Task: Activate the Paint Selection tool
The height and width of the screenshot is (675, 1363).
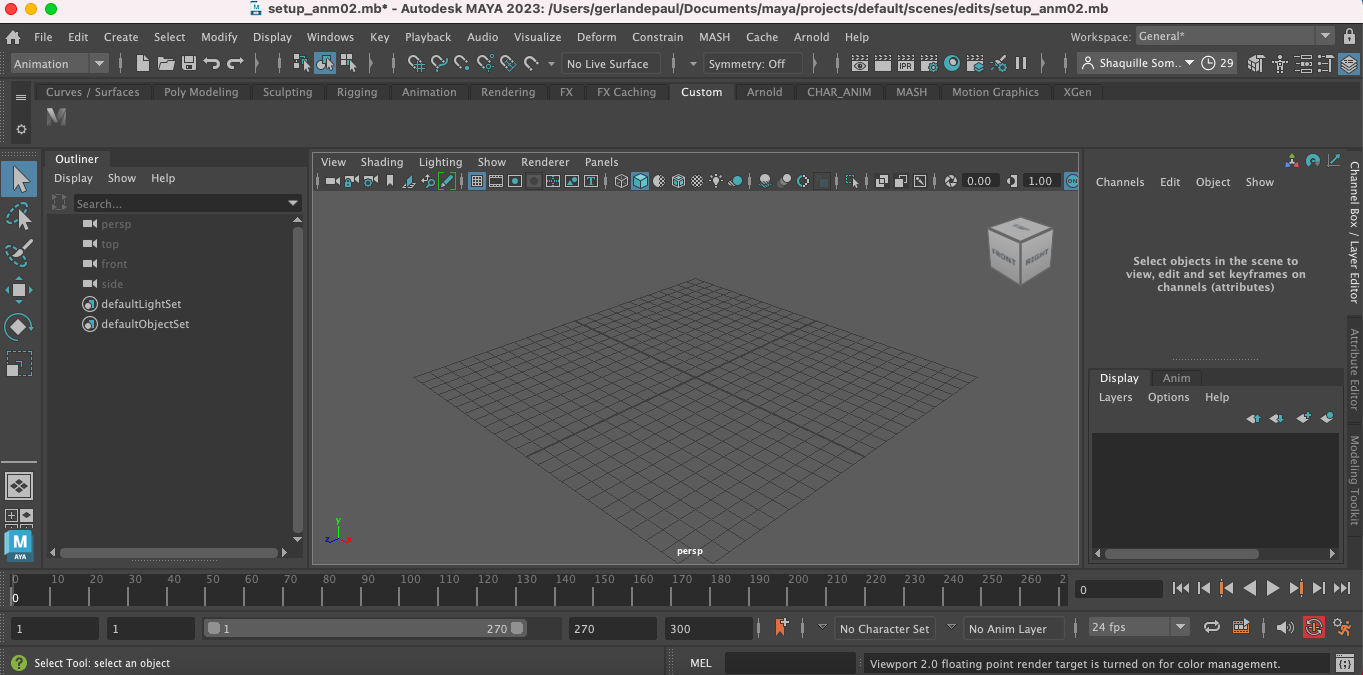Action: coord(19,254)
